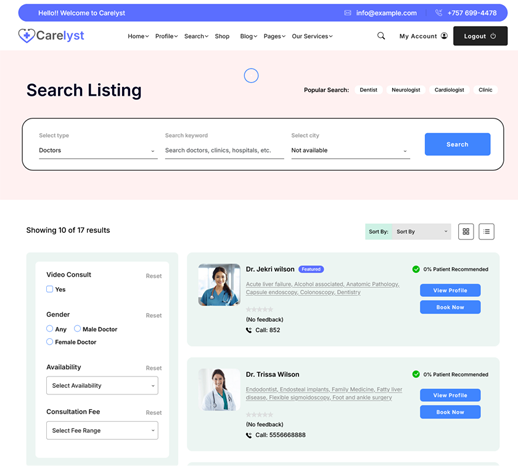Expand the Profile menu

pos(166,36)
